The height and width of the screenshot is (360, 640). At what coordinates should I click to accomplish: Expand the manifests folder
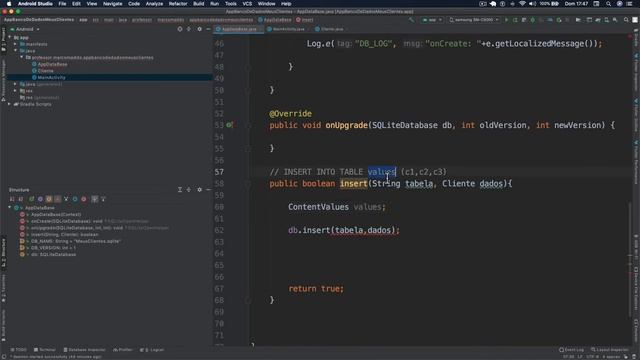16,44
